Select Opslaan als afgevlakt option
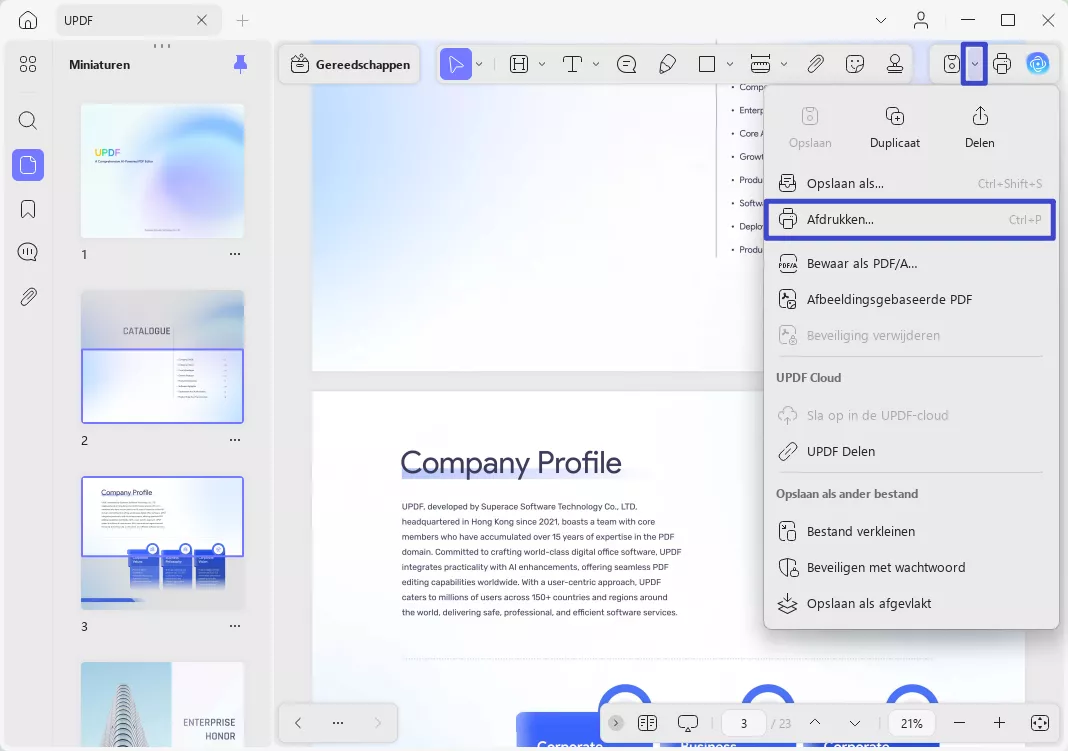 click(911, 603)
